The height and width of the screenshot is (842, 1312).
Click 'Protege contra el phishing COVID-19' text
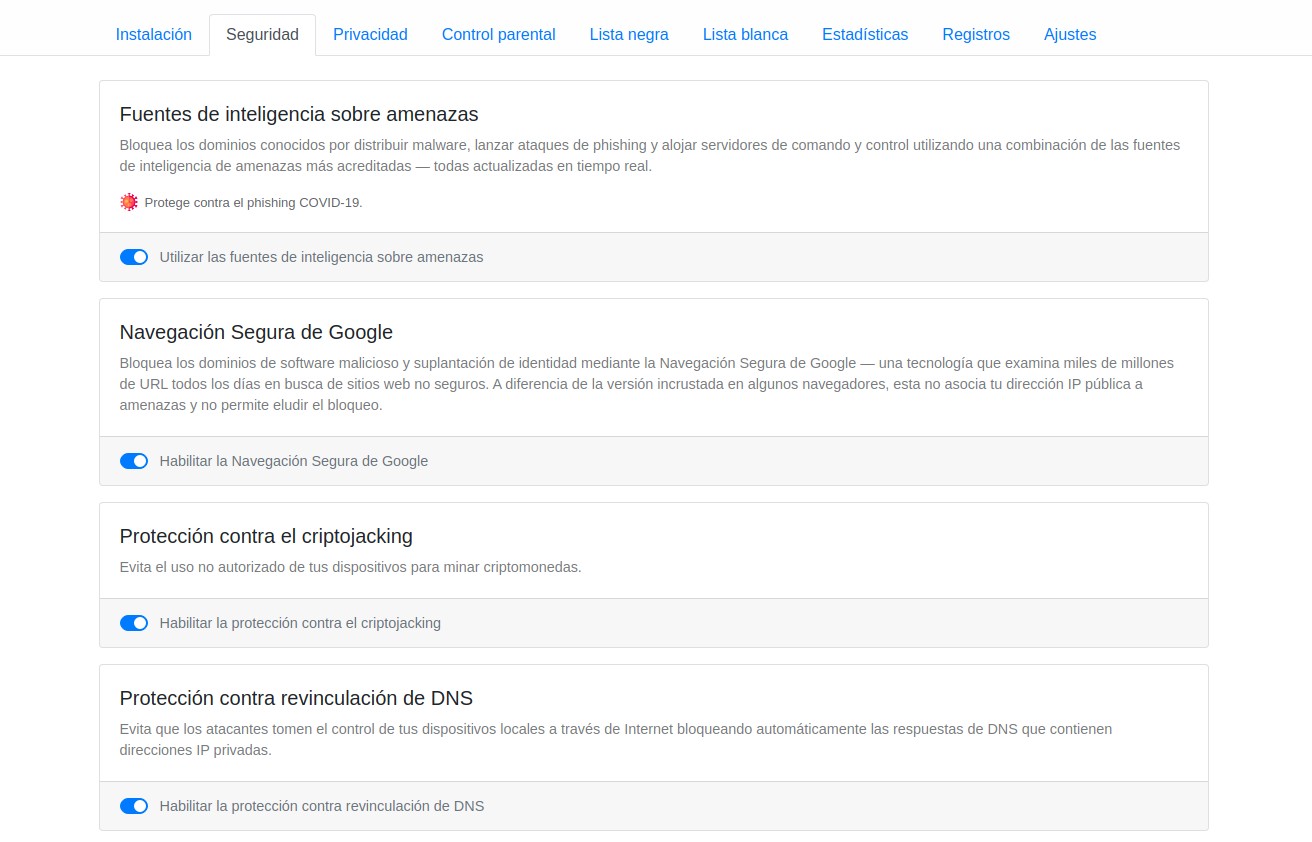click(x=253, y=202)
